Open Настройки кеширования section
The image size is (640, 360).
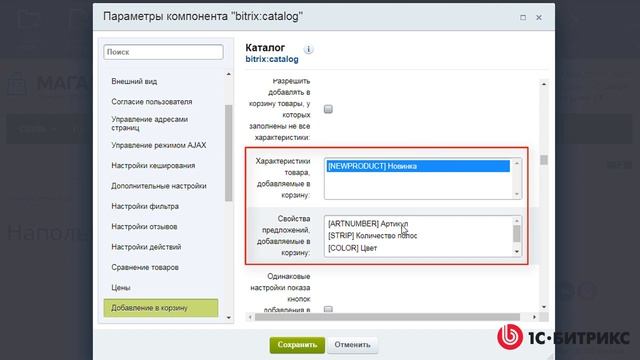point(153,165)
